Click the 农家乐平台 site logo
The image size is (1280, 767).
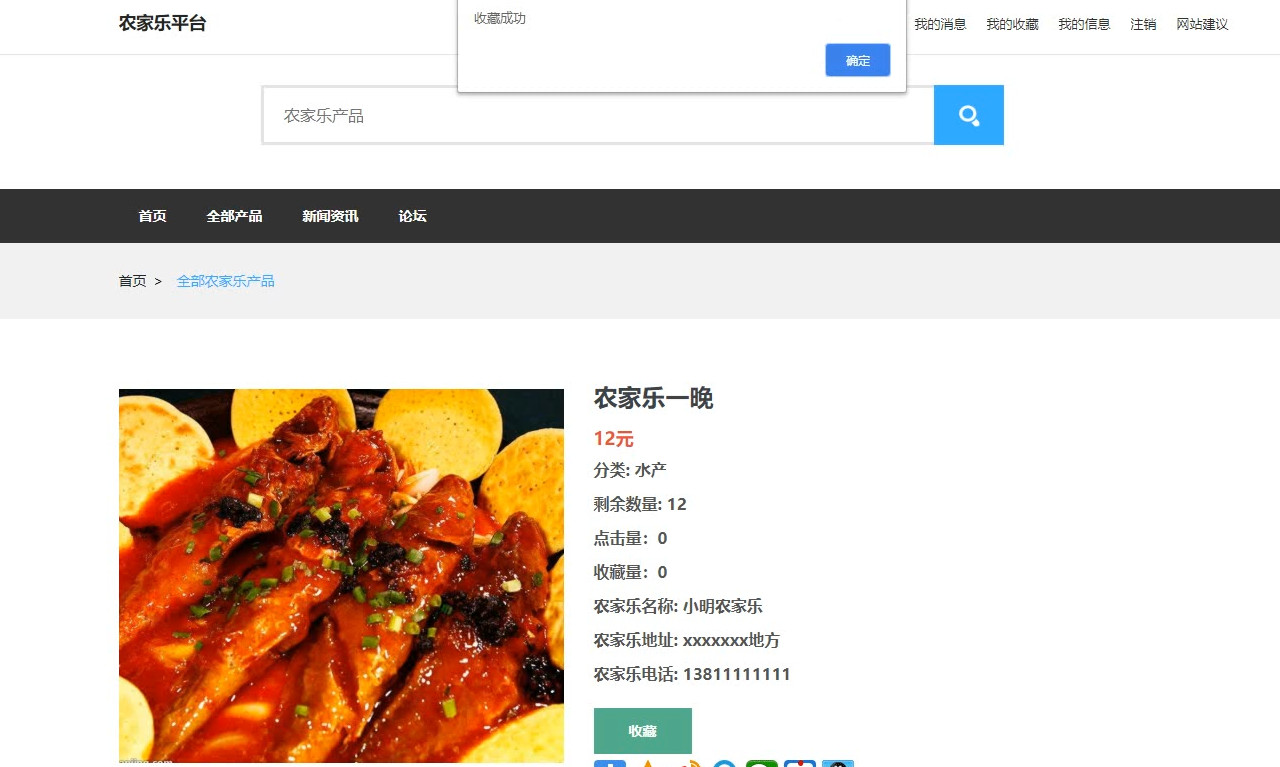(162, 23)
